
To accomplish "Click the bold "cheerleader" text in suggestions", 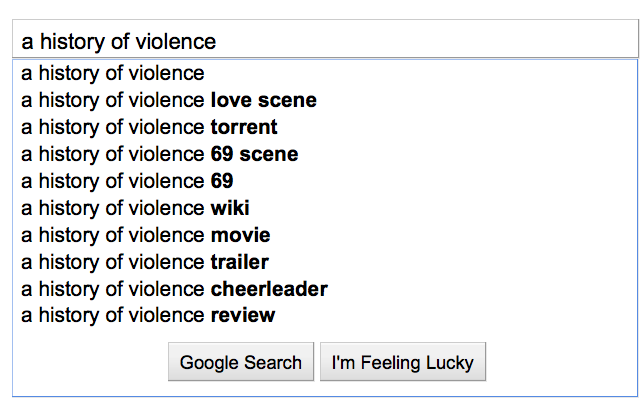I will (269, 289).
